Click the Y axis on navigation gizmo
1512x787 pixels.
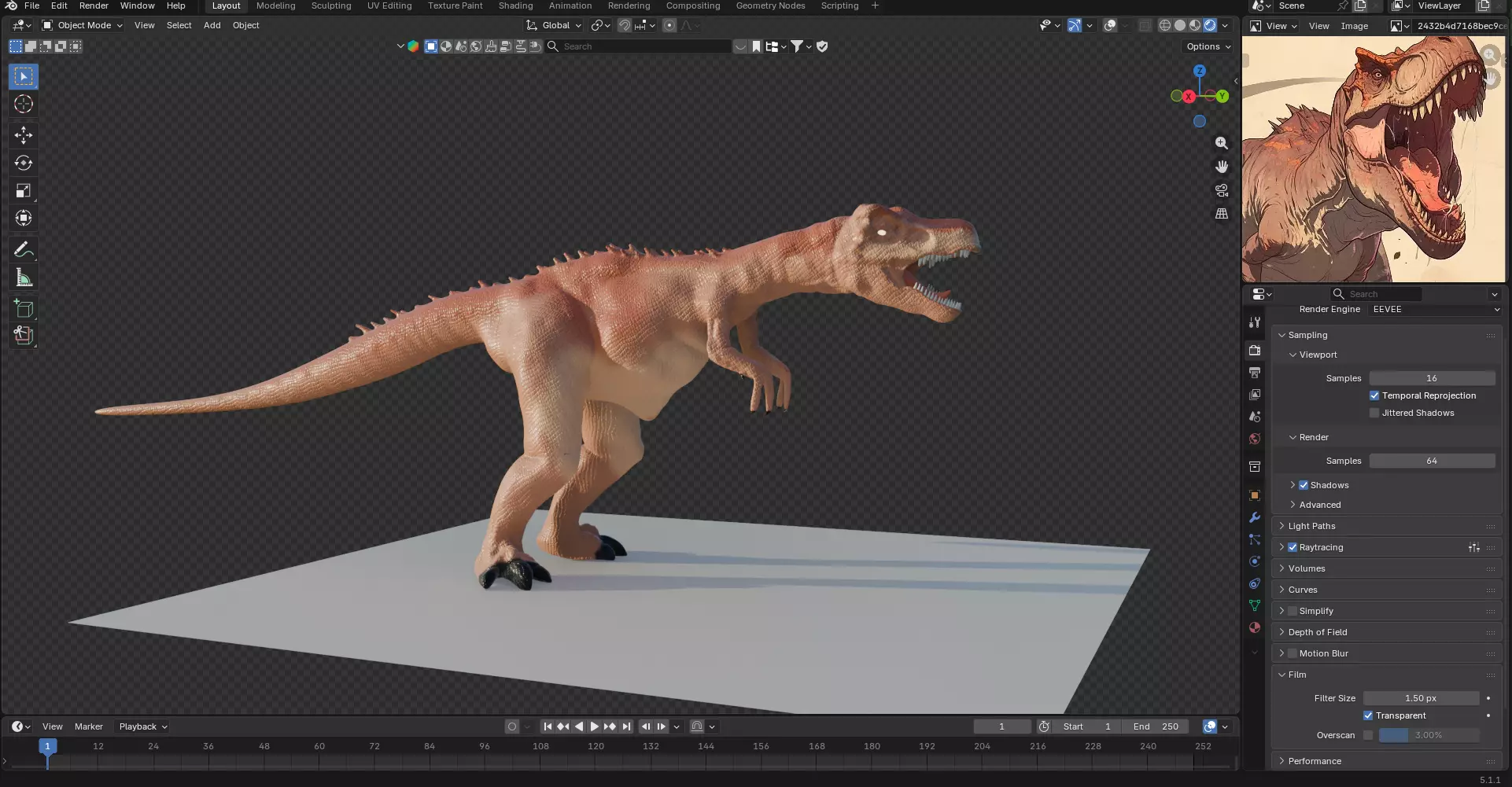pos(1222,96)
